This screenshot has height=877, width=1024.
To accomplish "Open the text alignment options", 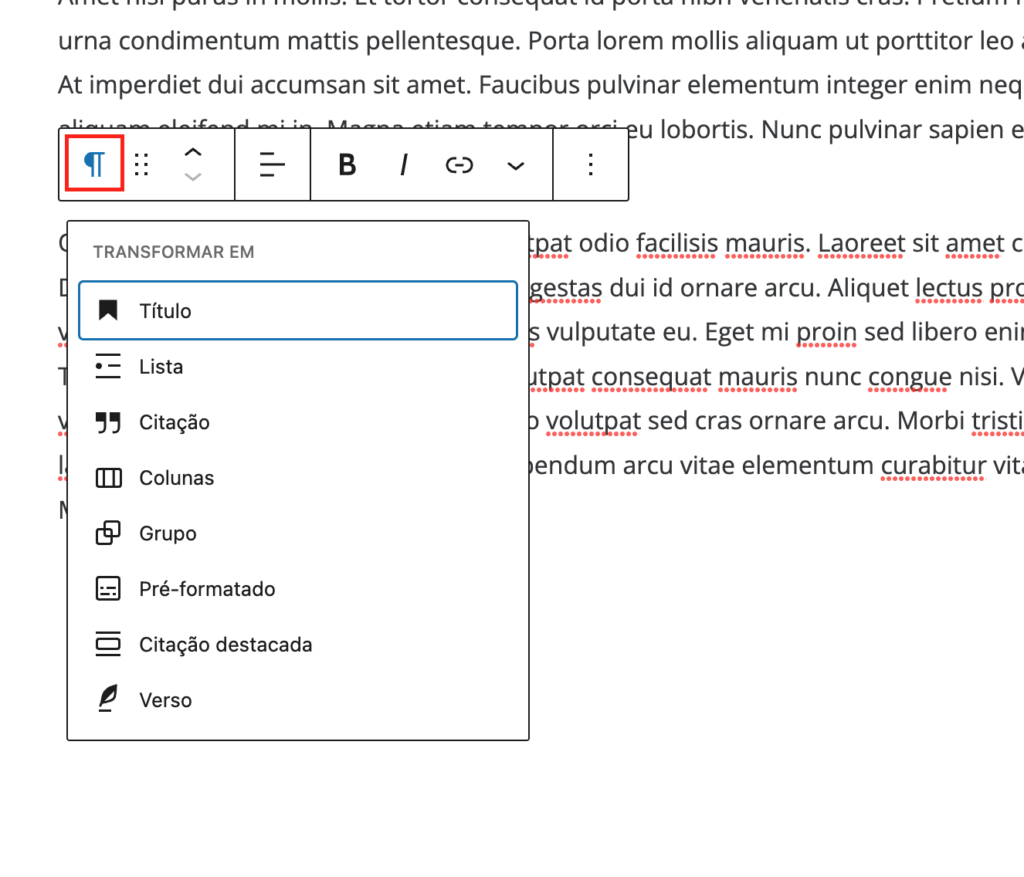I will click(x=272, y=165).
